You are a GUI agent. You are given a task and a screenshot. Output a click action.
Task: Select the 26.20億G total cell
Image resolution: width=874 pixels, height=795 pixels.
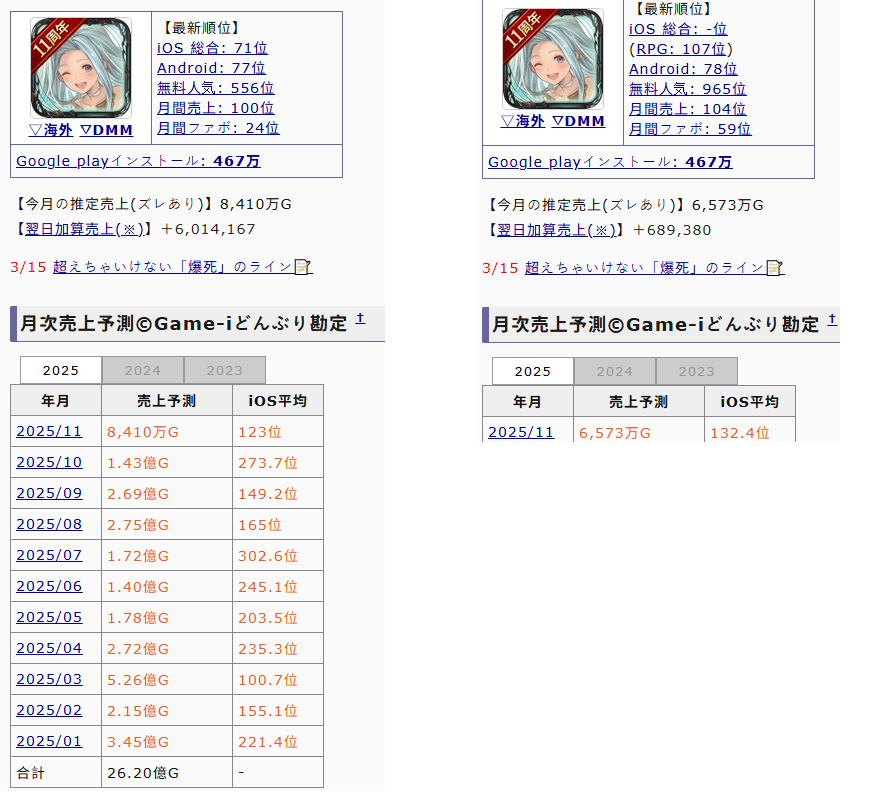point(167,773)
